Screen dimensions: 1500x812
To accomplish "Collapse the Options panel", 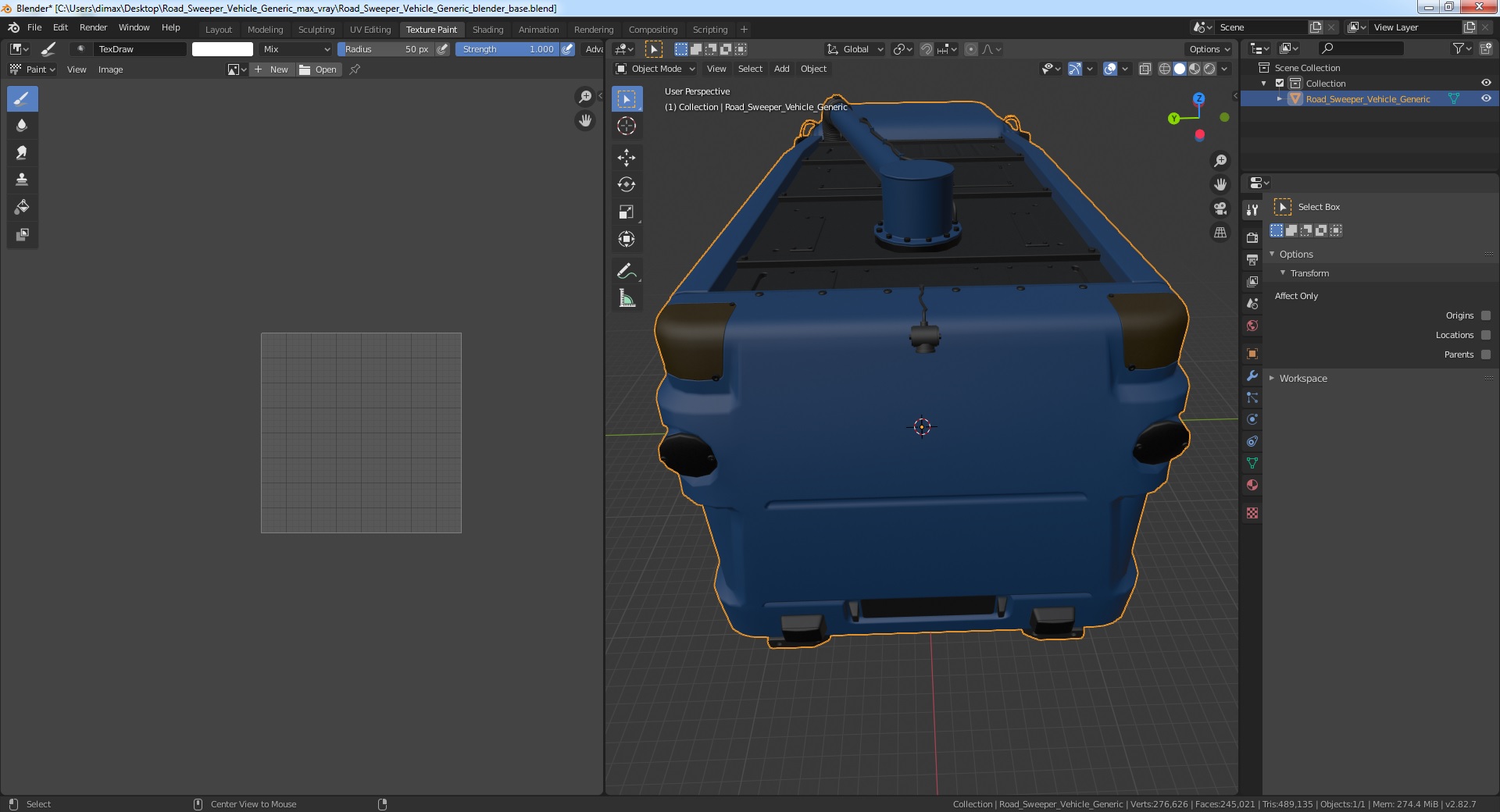I will pyautogui.click(x=1273, y=255).
